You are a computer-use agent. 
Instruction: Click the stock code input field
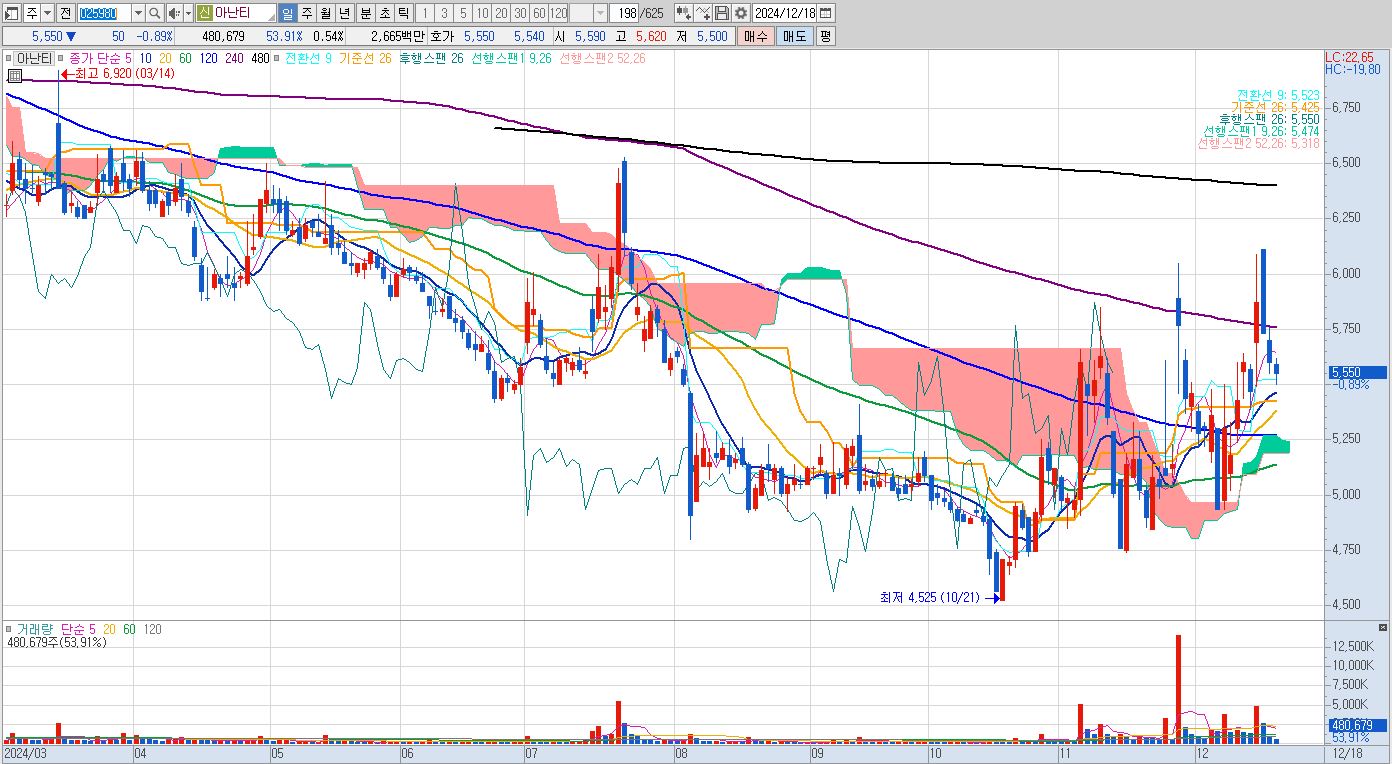104,13
